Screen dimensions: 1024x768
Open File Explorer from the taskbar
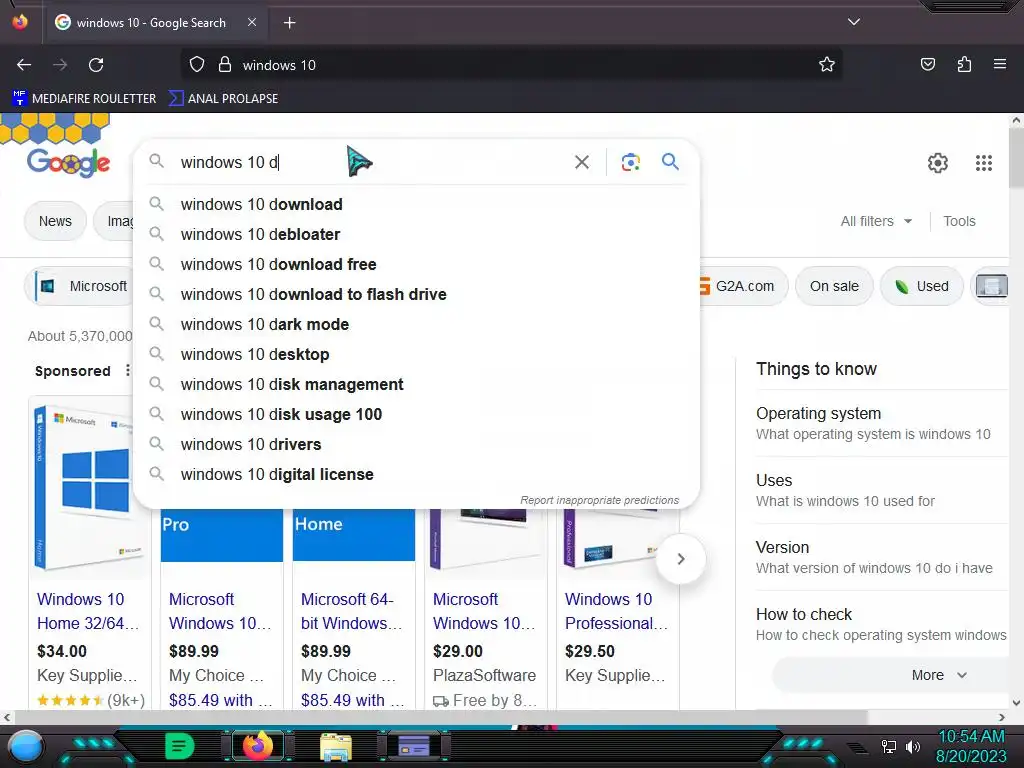(335, 746)
